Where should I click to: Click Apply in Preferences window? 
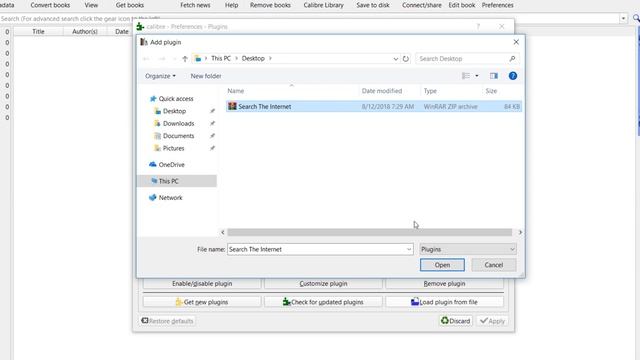click(492, 321)
